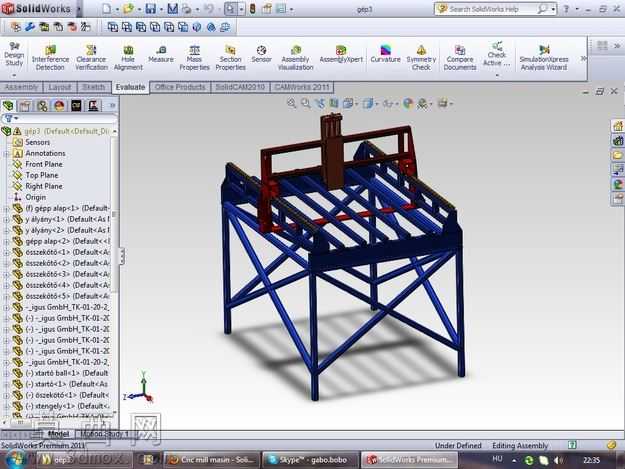Screen dimensions: 625x469
Task: Expand összekötő<1> component node
Action: 6,253
